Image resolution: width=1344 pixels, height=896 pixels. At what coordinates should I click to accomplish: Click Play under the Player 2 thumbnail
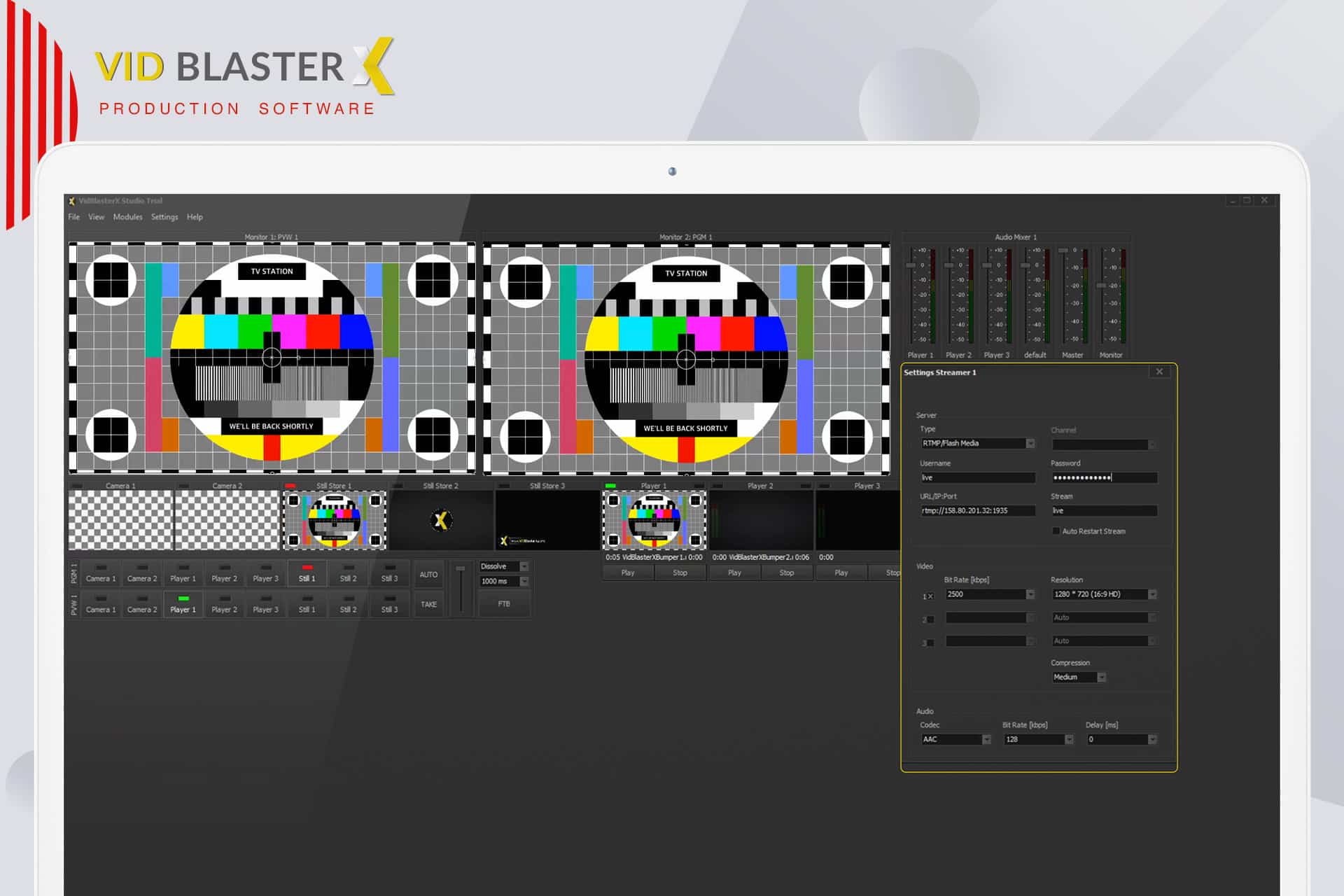(x=734, y=573)
